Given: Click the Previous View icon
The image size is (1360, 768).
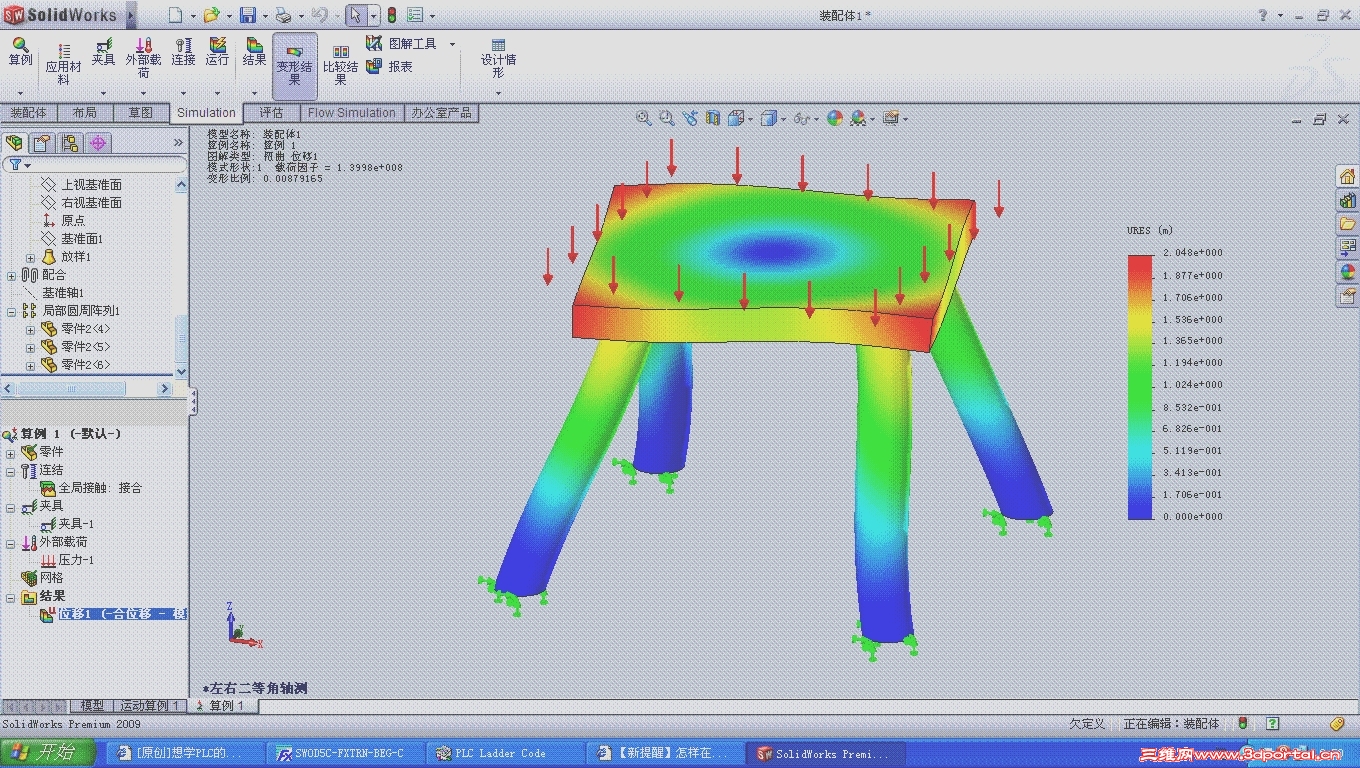Looking at the screenshot, I should (x=690, y=118).
